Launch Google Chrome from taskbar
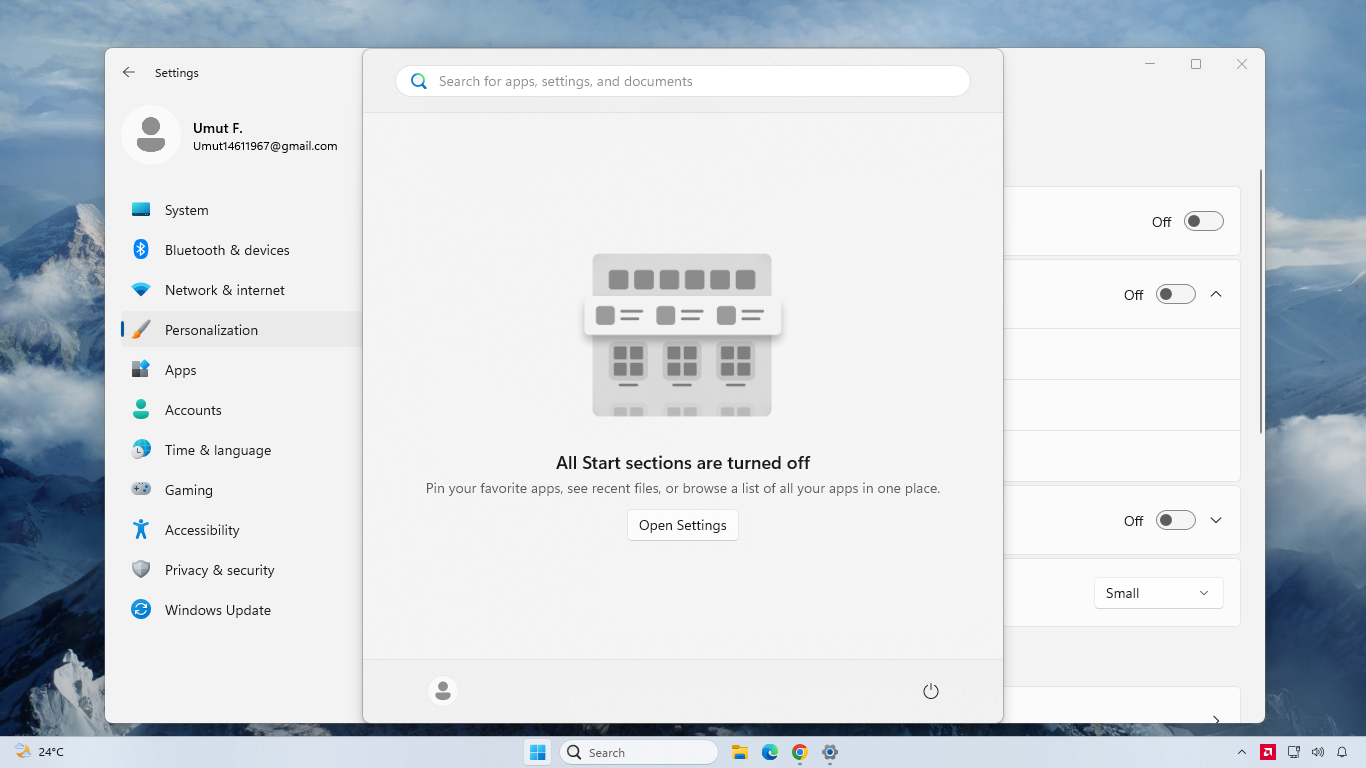This screenshot has width=1366, height=768. tap(800, 752)
